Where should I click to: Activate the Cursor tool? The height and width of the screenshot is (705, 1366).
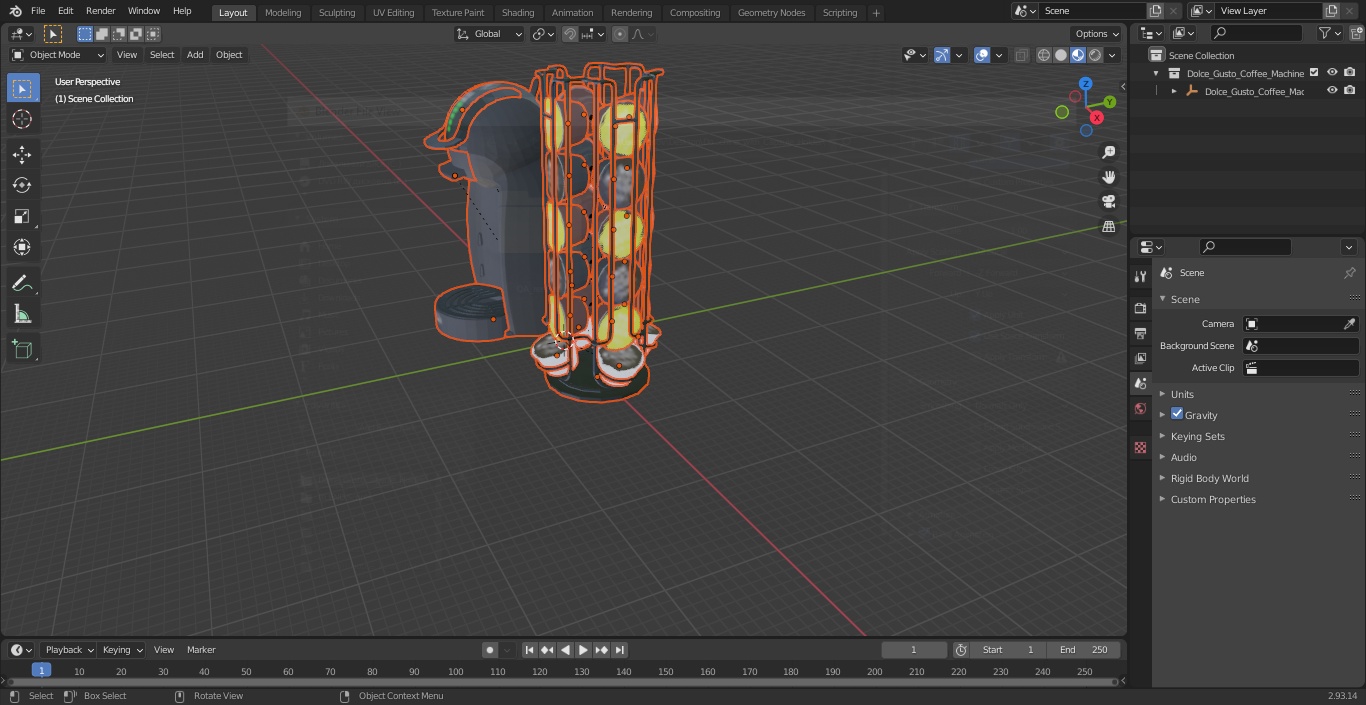coord(22,119)
